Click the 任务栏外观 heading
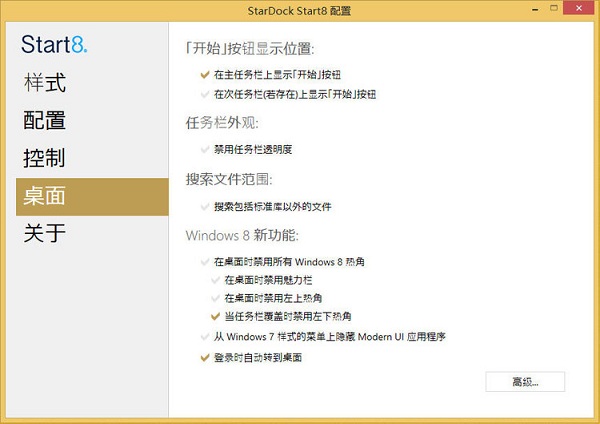The height and width of the screenshot is (424, 600). tap(222, 123)
